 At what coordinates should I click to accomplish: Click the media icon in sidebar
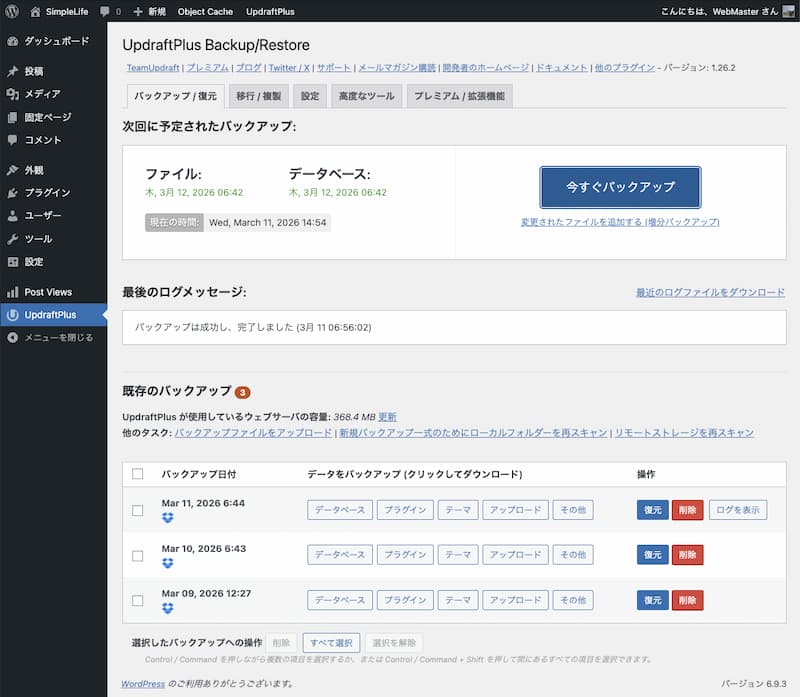(12, 94)
